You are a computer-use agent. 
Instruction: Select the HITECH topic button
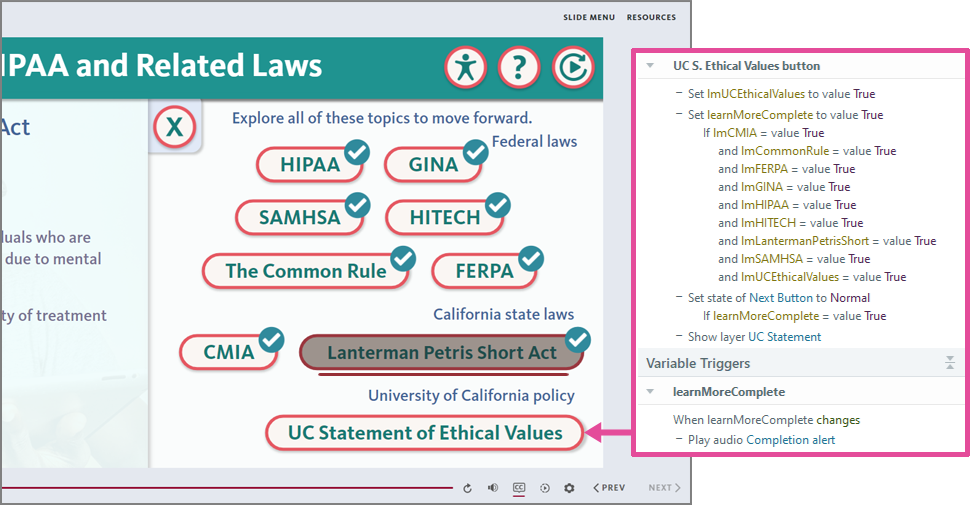click(x=445, y=218)
